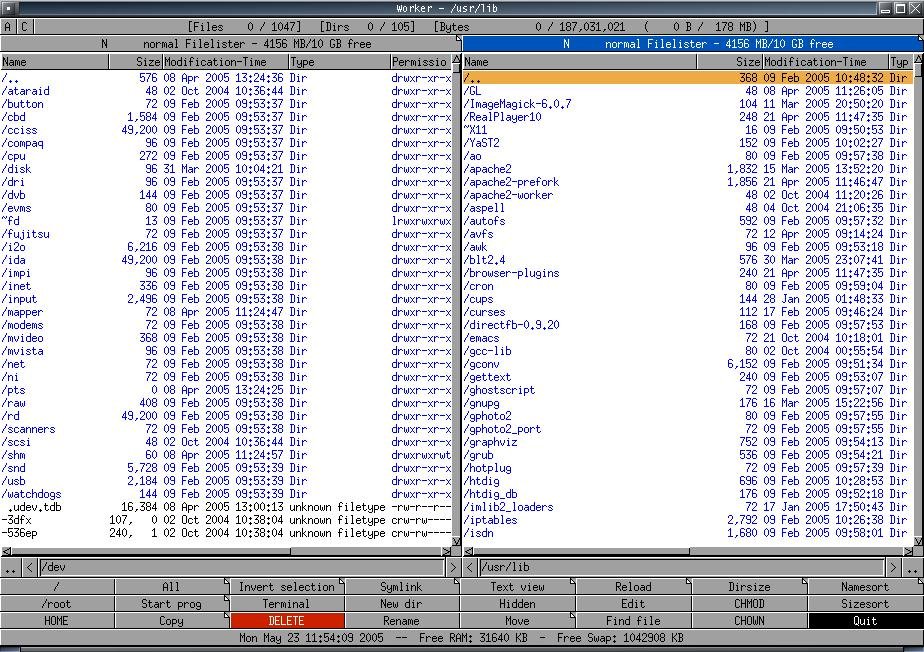Click right pane parent-directory '..' button

912,568
